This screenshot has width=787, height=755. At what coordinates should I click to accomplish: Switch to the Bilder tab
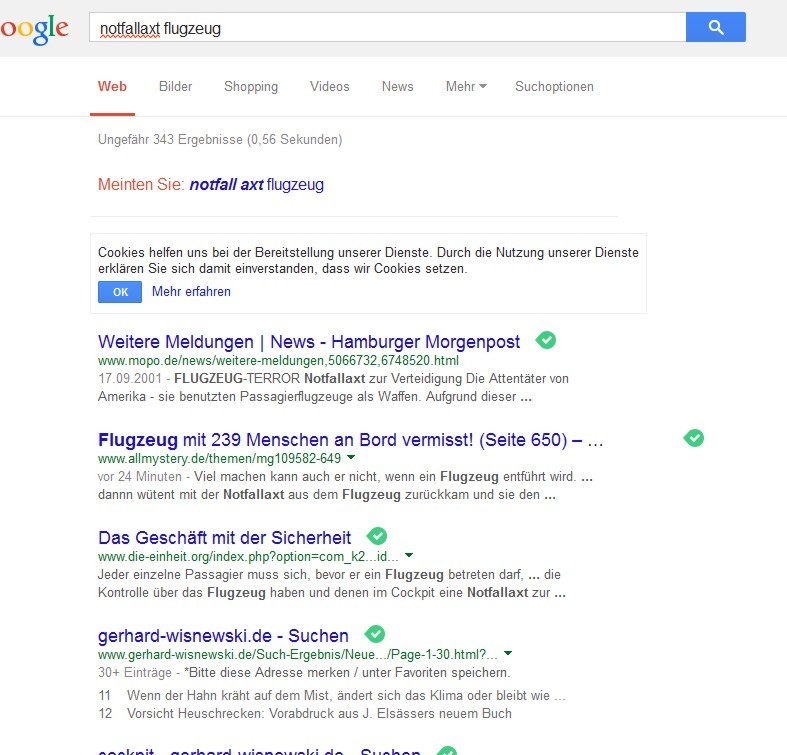coord(176,86)
